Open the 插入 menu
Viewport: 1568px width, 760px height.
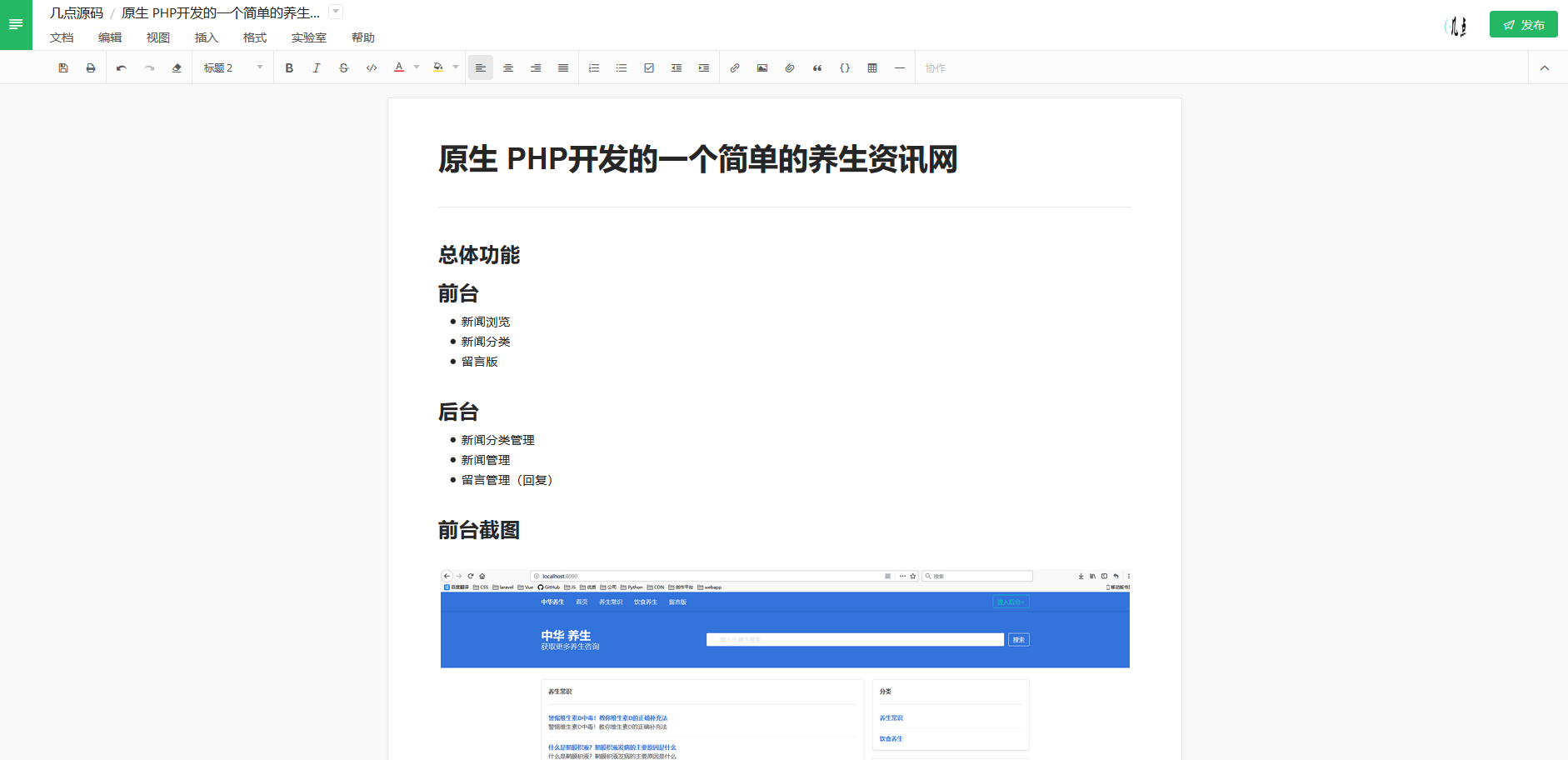[207, 37]
